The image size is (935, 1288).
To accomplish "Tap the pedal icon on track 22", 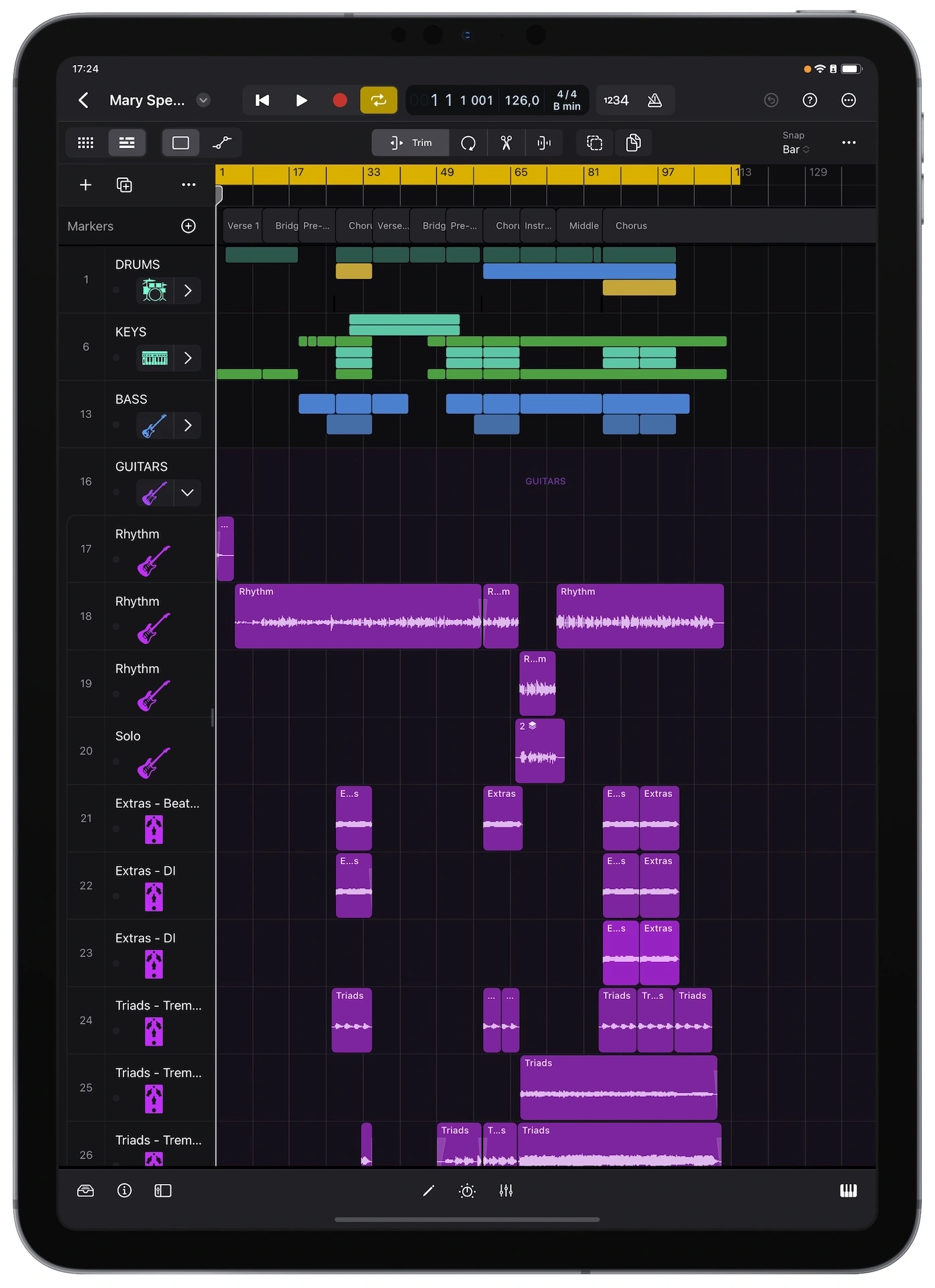I will coord(154,898).
